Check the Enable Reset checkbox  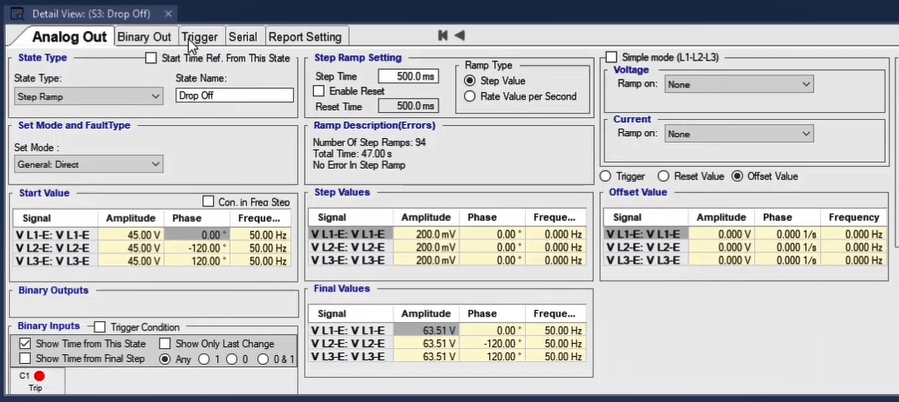pos(320,91)
